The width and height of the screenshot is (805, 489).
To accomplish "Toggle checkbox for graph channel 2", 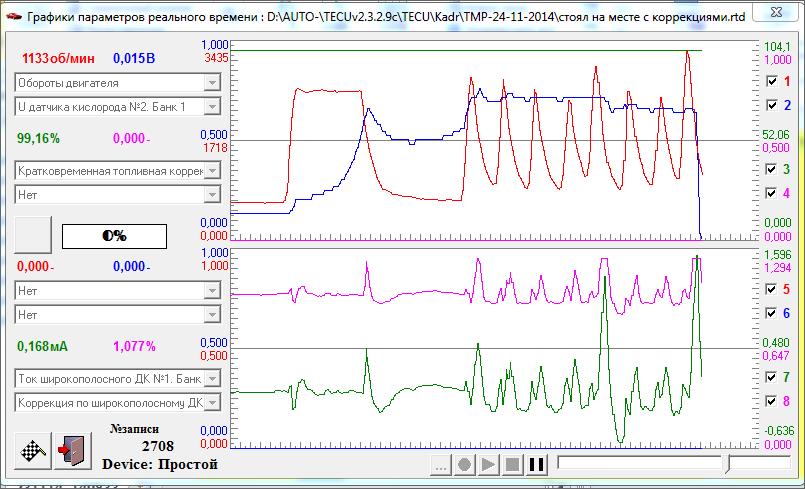I will click(x=771, y=105).
